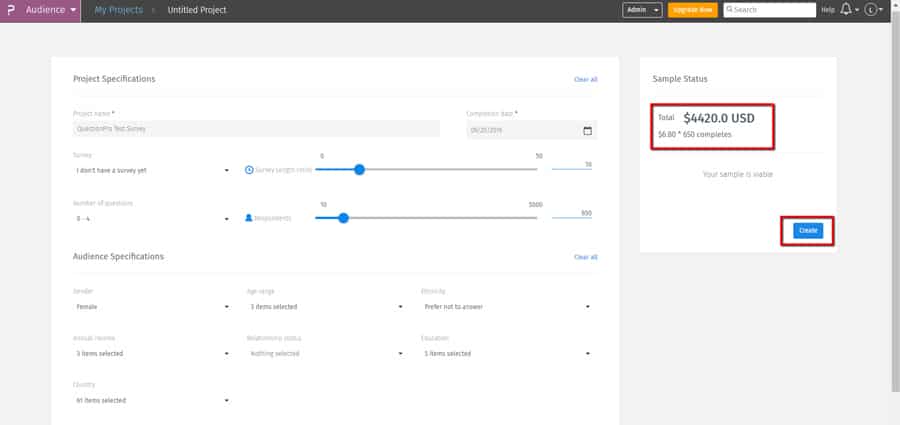
Task: Open the Audience product dropdown
Action: [51, 10]
